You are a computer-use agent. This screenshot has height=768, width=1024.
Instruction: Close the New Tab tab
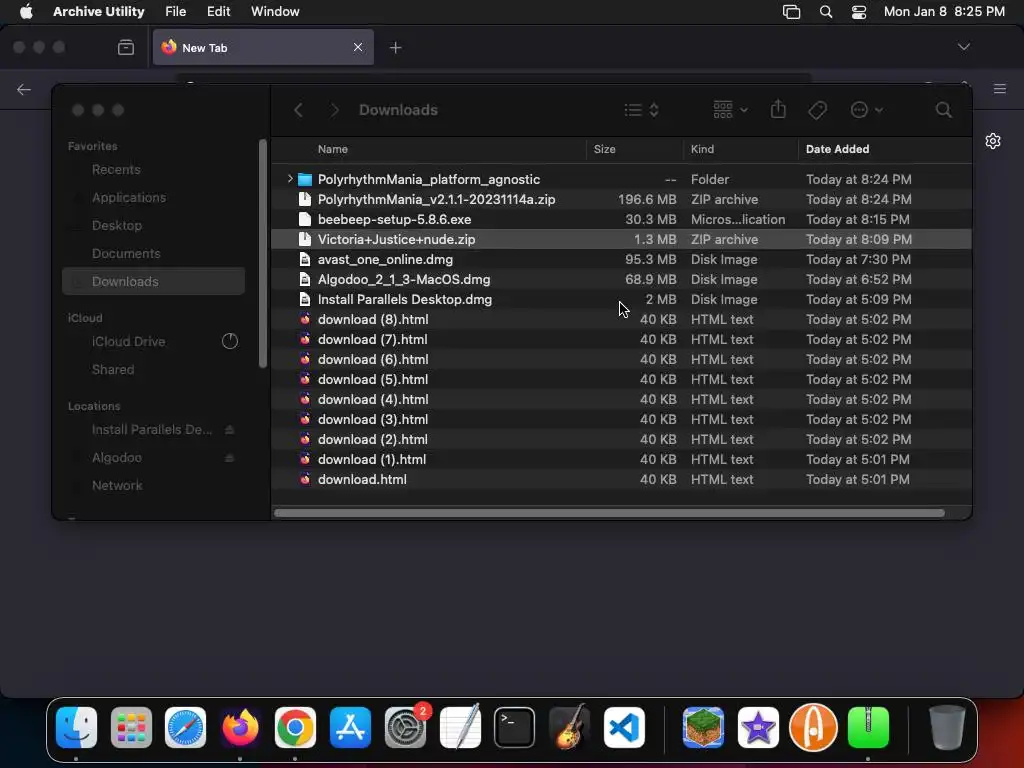coord(358,47)
